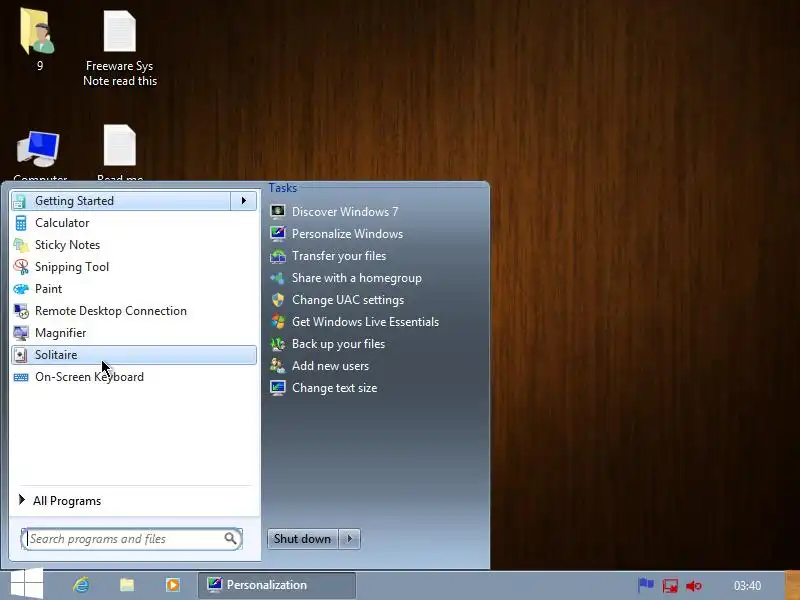Click the Transfer your files icon

point(278,256)
